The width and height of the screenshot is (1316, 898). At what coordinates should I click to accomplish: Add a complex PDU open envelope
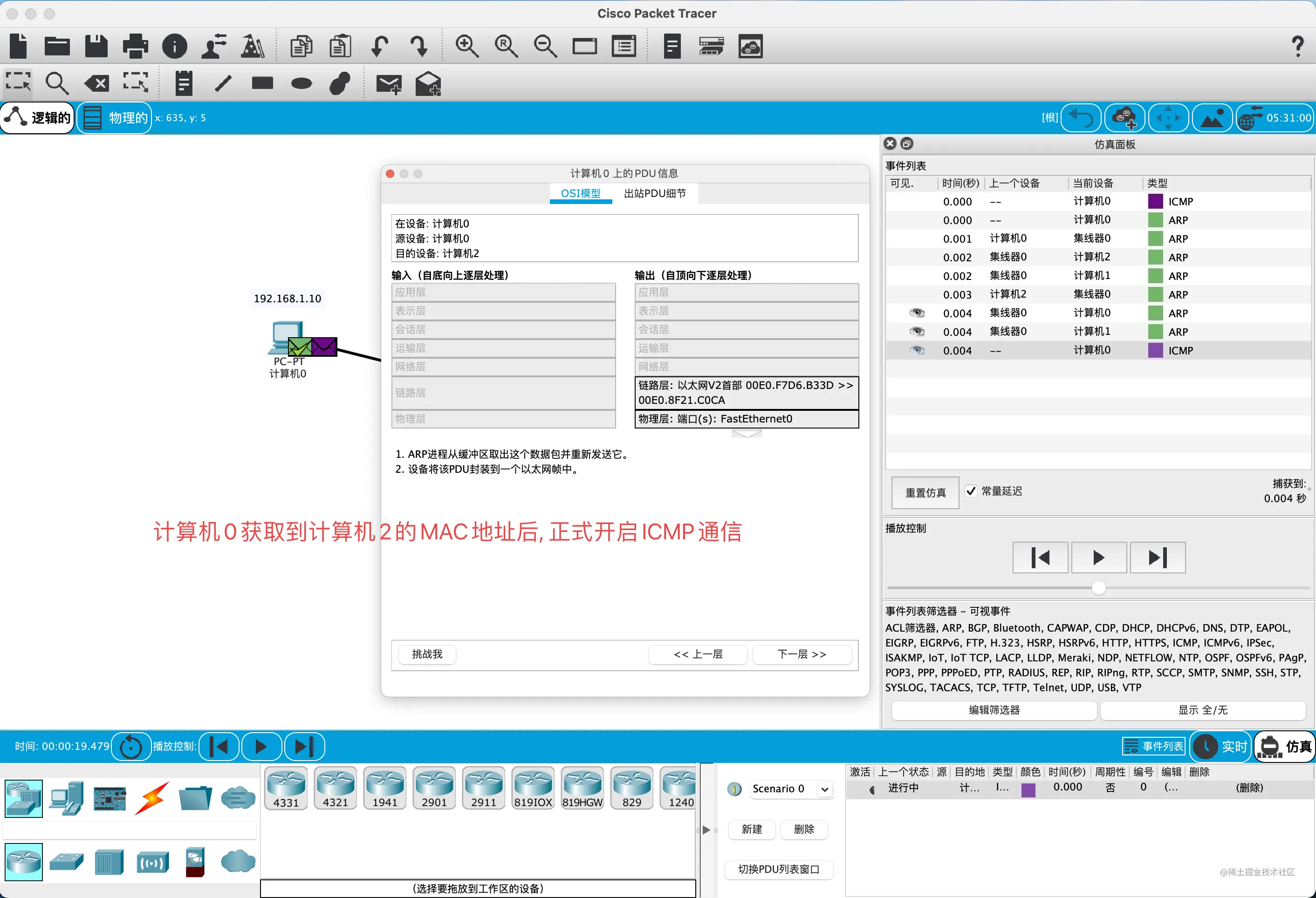[427, 84]
